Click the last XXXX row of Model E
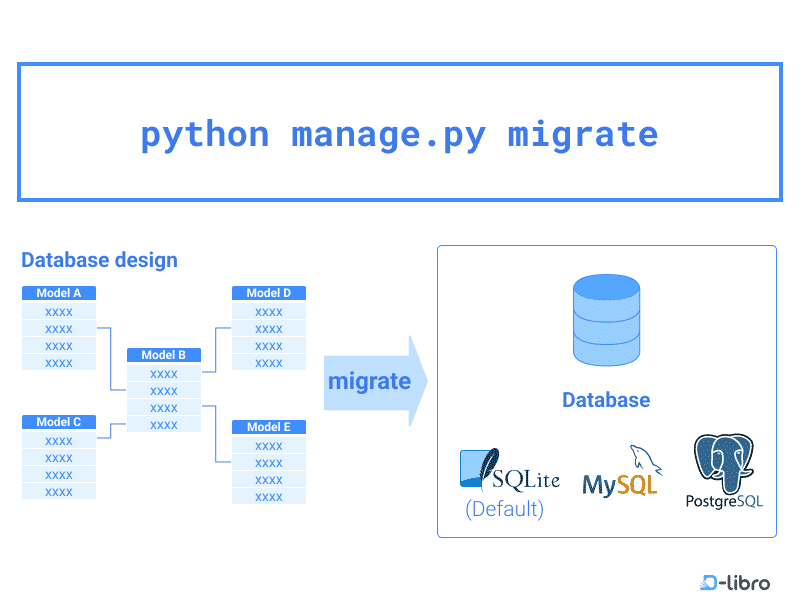This screenshot has height=600, width=800. [x=268, y=494]
